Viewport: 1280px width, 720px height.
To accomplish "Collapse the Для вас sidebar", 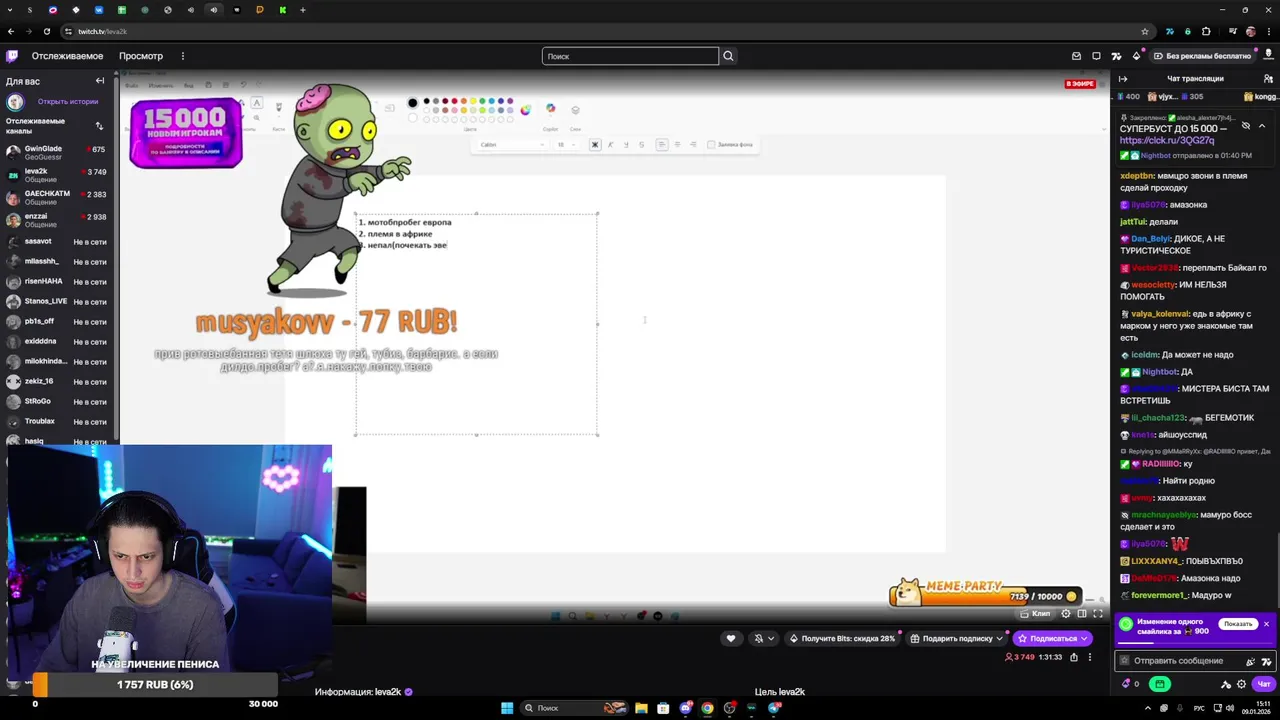I will click(x=100, y=81).
